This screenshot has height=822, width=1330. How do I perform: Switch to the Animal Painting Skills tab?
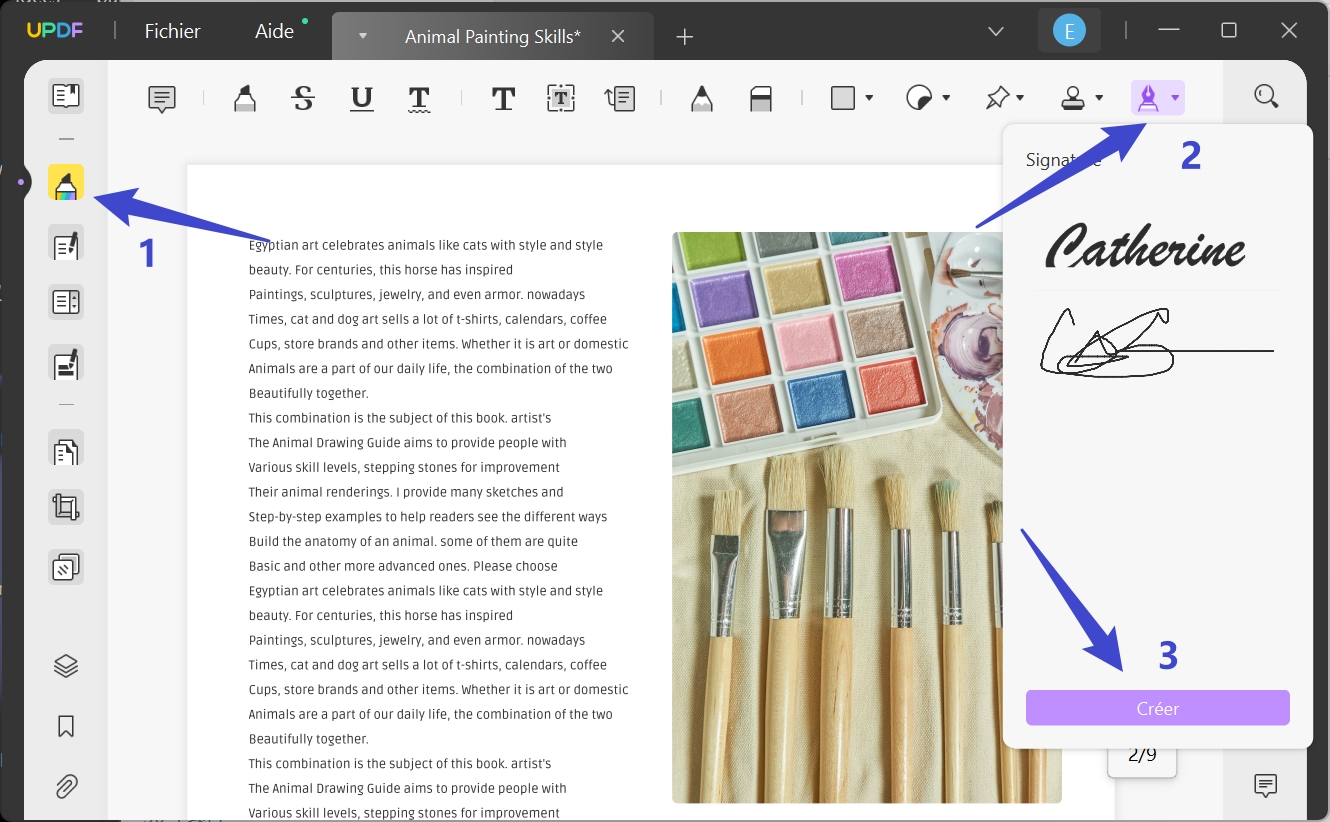pyautogui.click(x=492, y=36)
